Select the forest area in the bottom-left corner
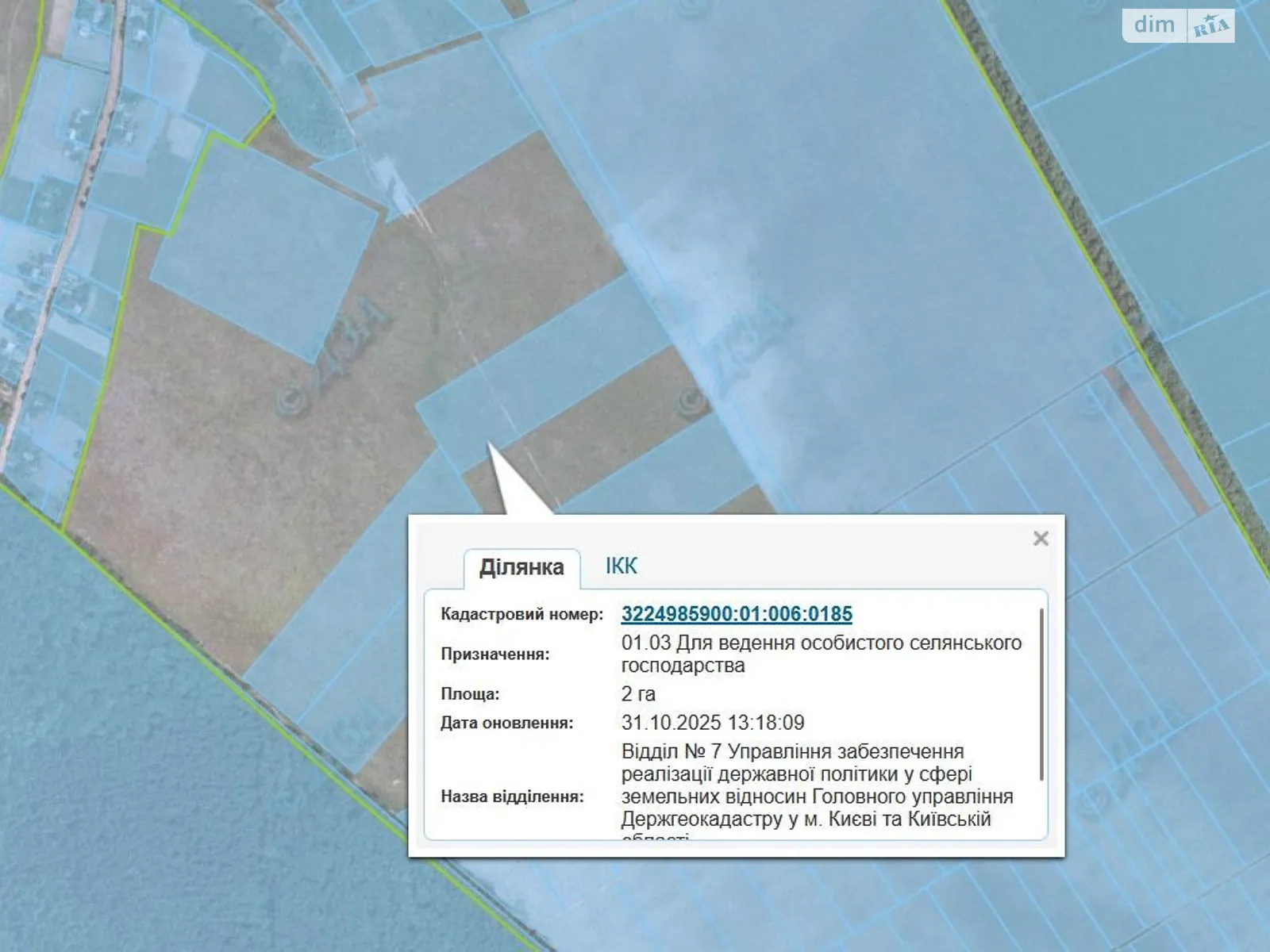 tap(143, 754)
